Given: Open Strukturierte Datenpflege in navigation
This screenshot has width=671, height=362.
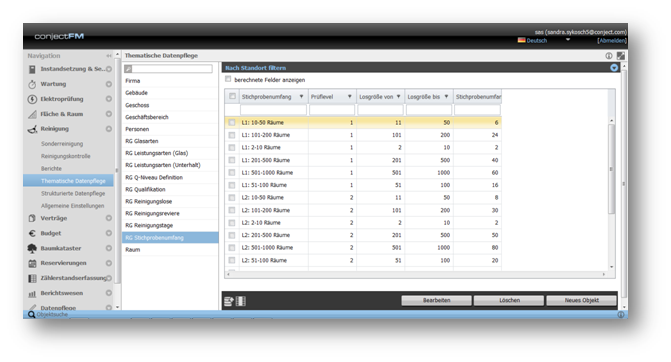Looking at the screenshot, I should 73,193.
